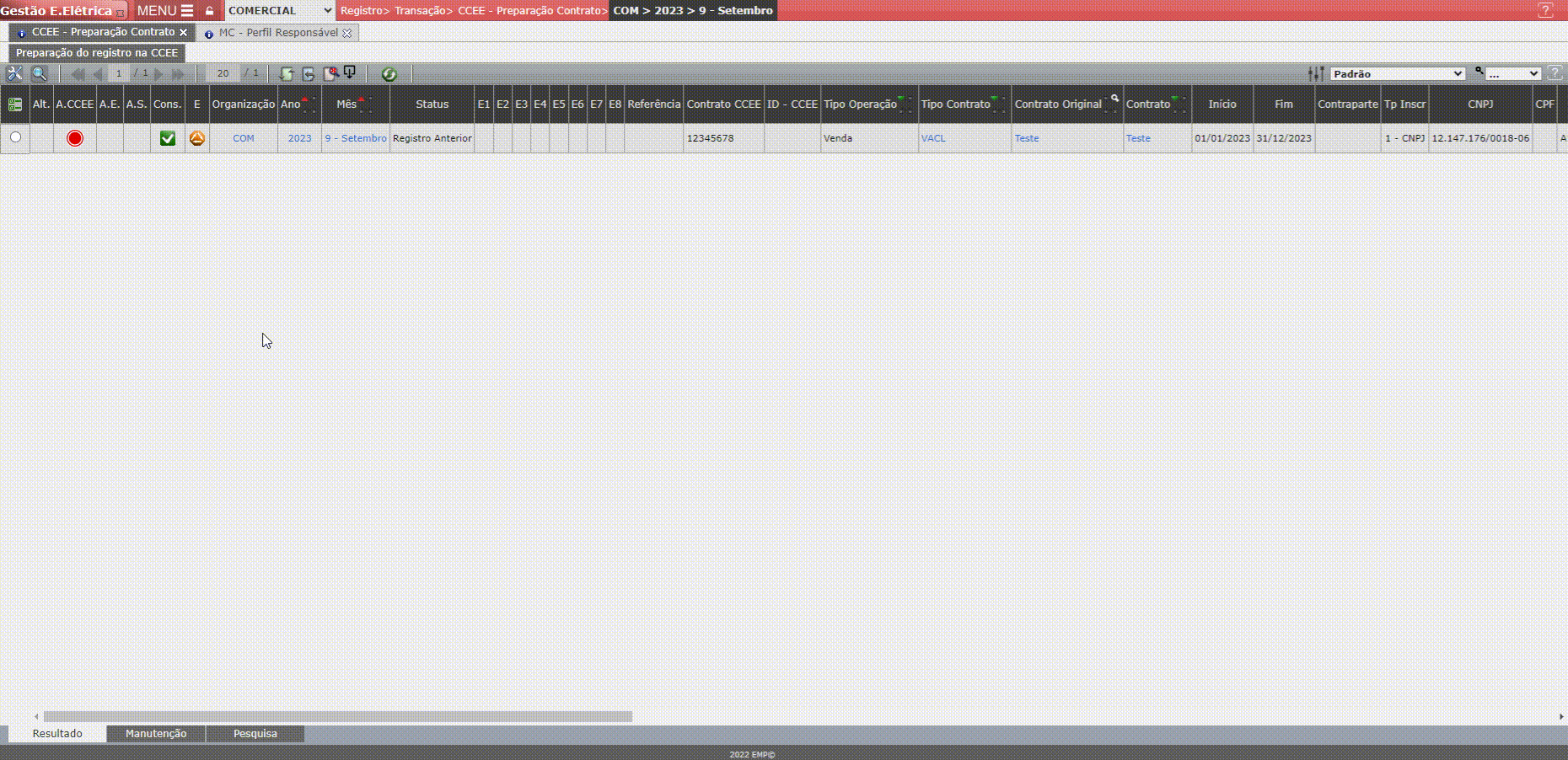Viewport: 1568px width, 760px height.
Task: Click the wrench and screwdriver tools icon
Action: coord(14,74)
